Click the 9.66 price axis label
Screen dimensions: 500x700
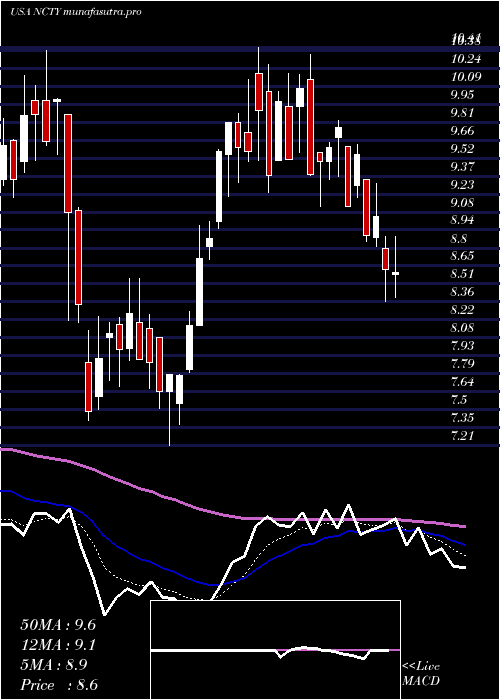462,131
